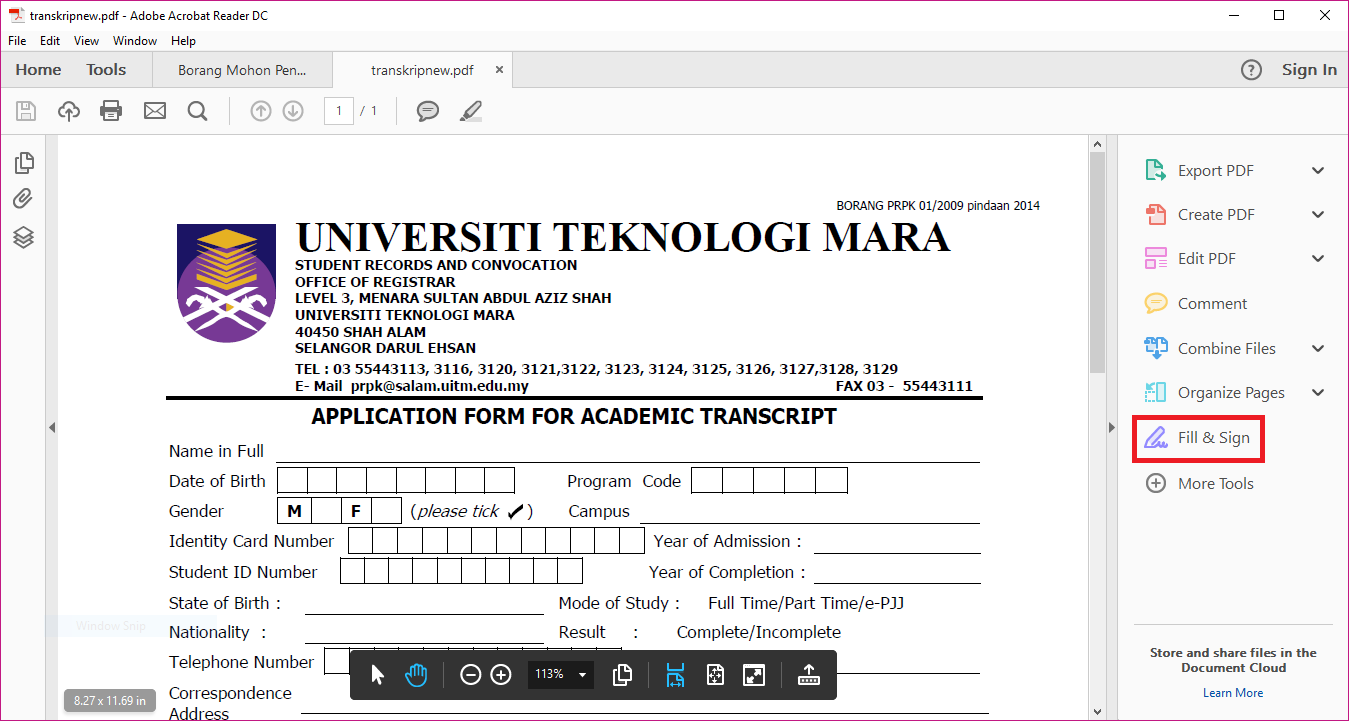The height and width of the screenshot is (721, 1349).
Task: Open the Fill & Sign tool
Action: point(1198,438)
